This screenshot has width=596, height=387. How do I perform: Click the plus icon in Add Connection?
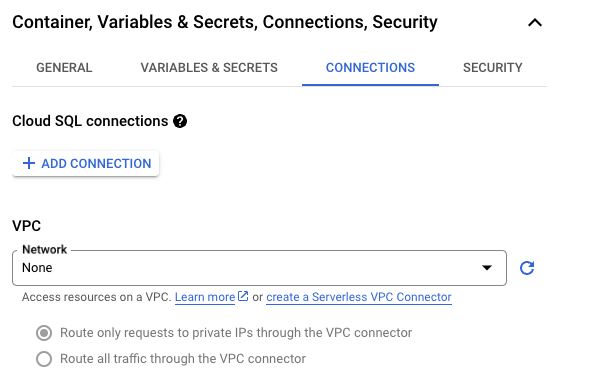[29, 163]
